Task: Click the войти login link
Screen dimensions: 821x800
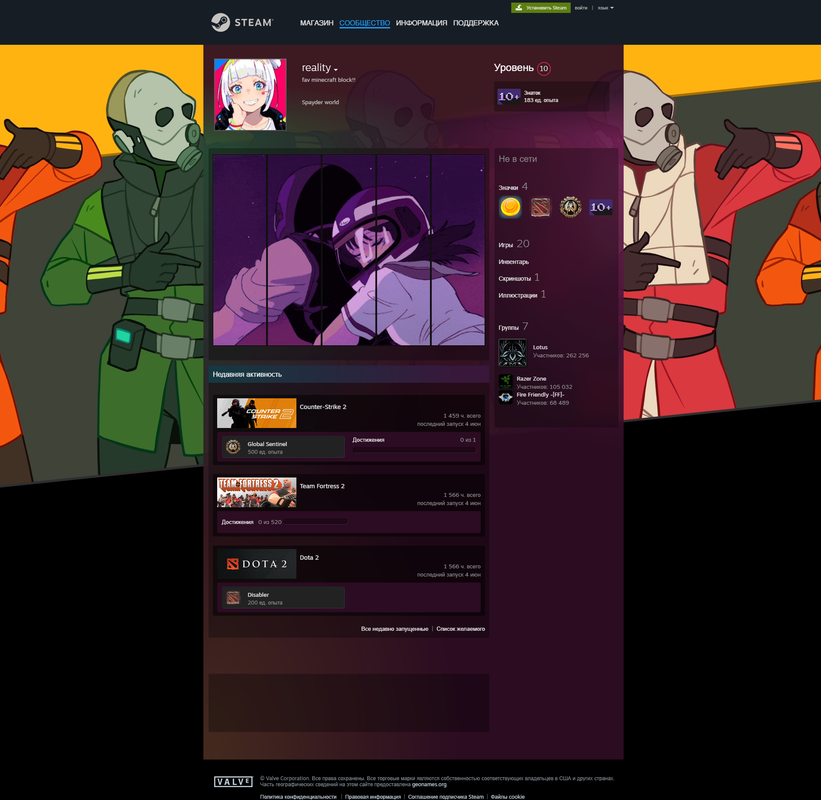Action: [x=581, y=8]
